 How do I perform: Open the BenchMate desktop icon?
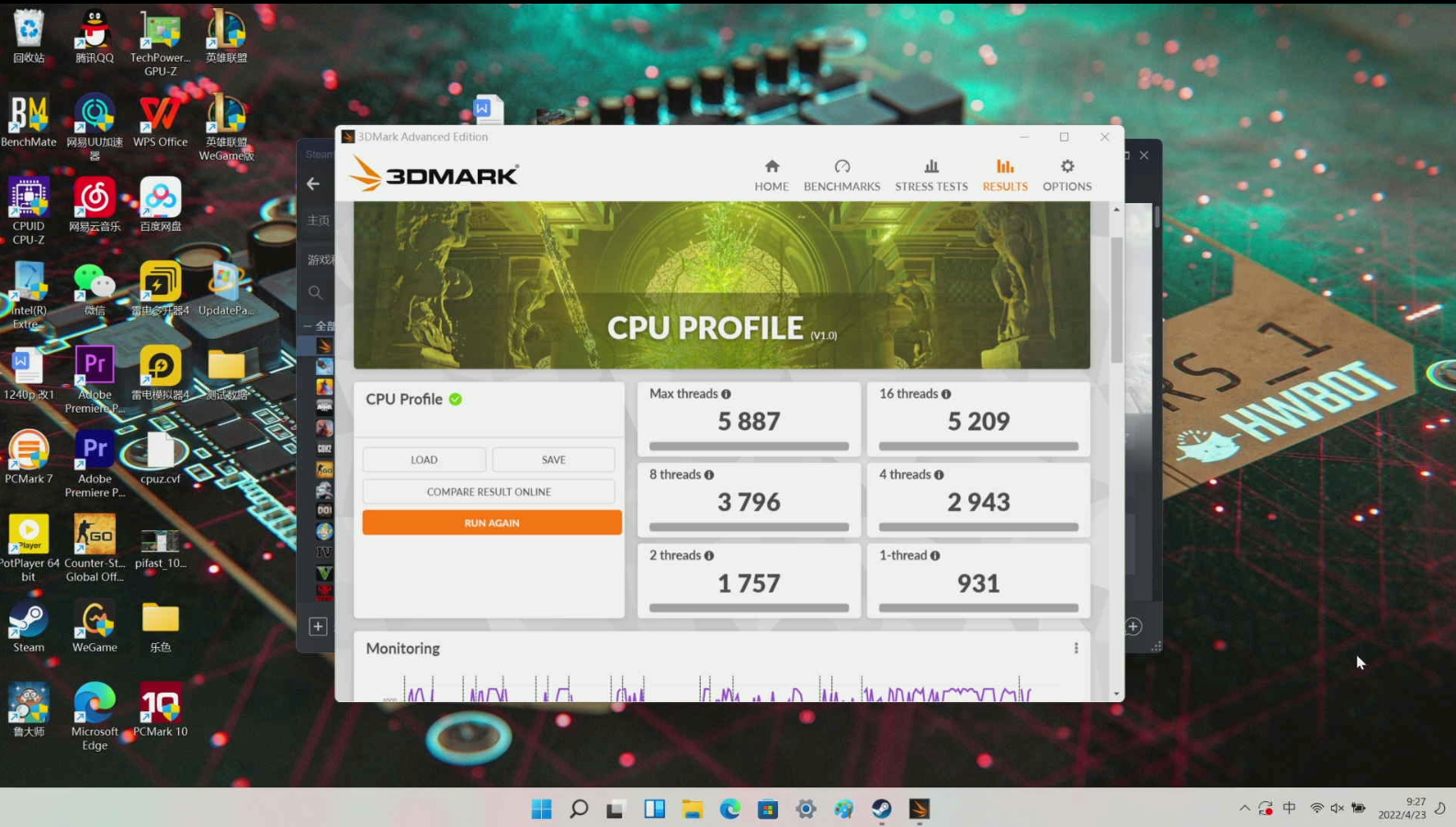[28, 121]
